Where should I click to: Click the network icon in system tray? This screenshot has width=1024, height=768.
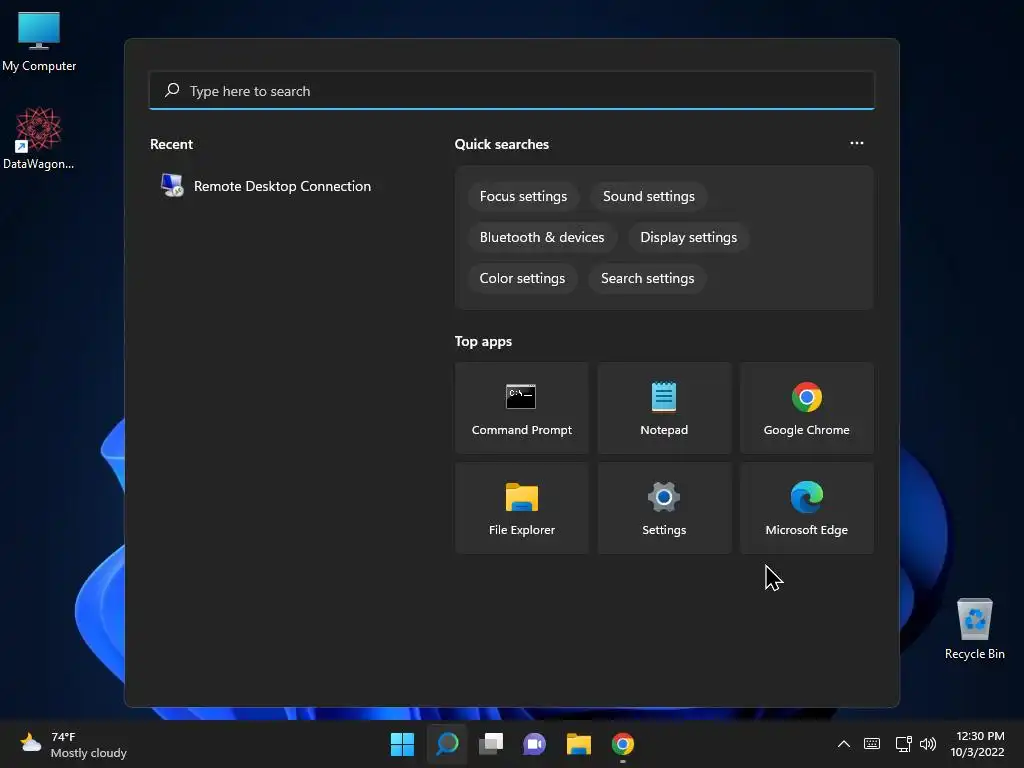point(903,744)
